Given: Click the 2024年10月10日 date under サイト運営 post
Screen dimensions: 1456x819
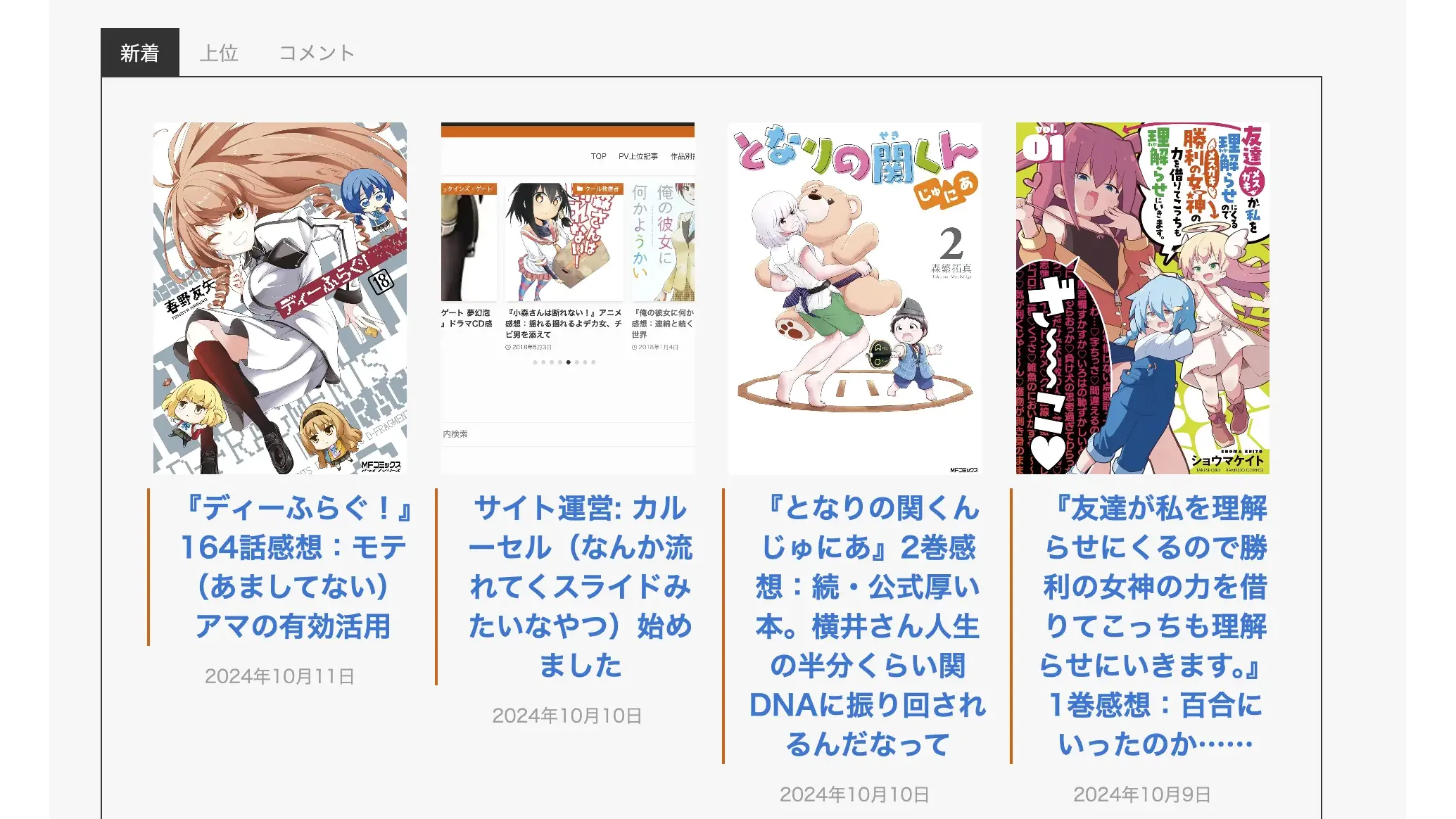Looking at the screenshot, I should click(x=567, y=716).
